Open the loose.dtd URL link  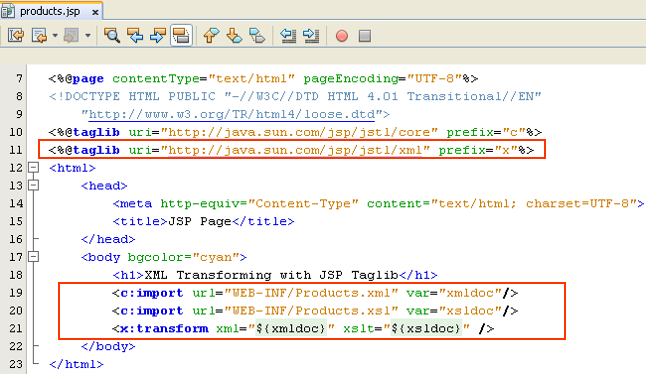coord(232,114)
